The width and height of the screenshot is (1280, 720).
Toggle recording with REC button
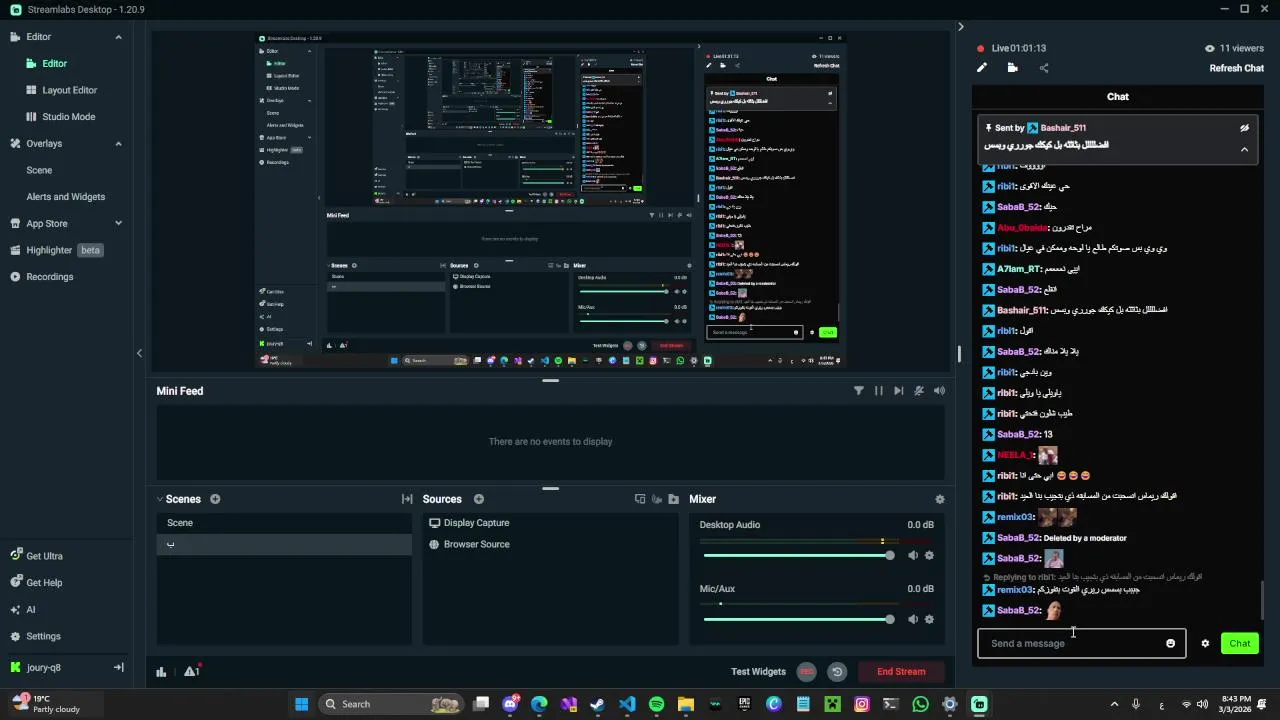tap(807, 672)
